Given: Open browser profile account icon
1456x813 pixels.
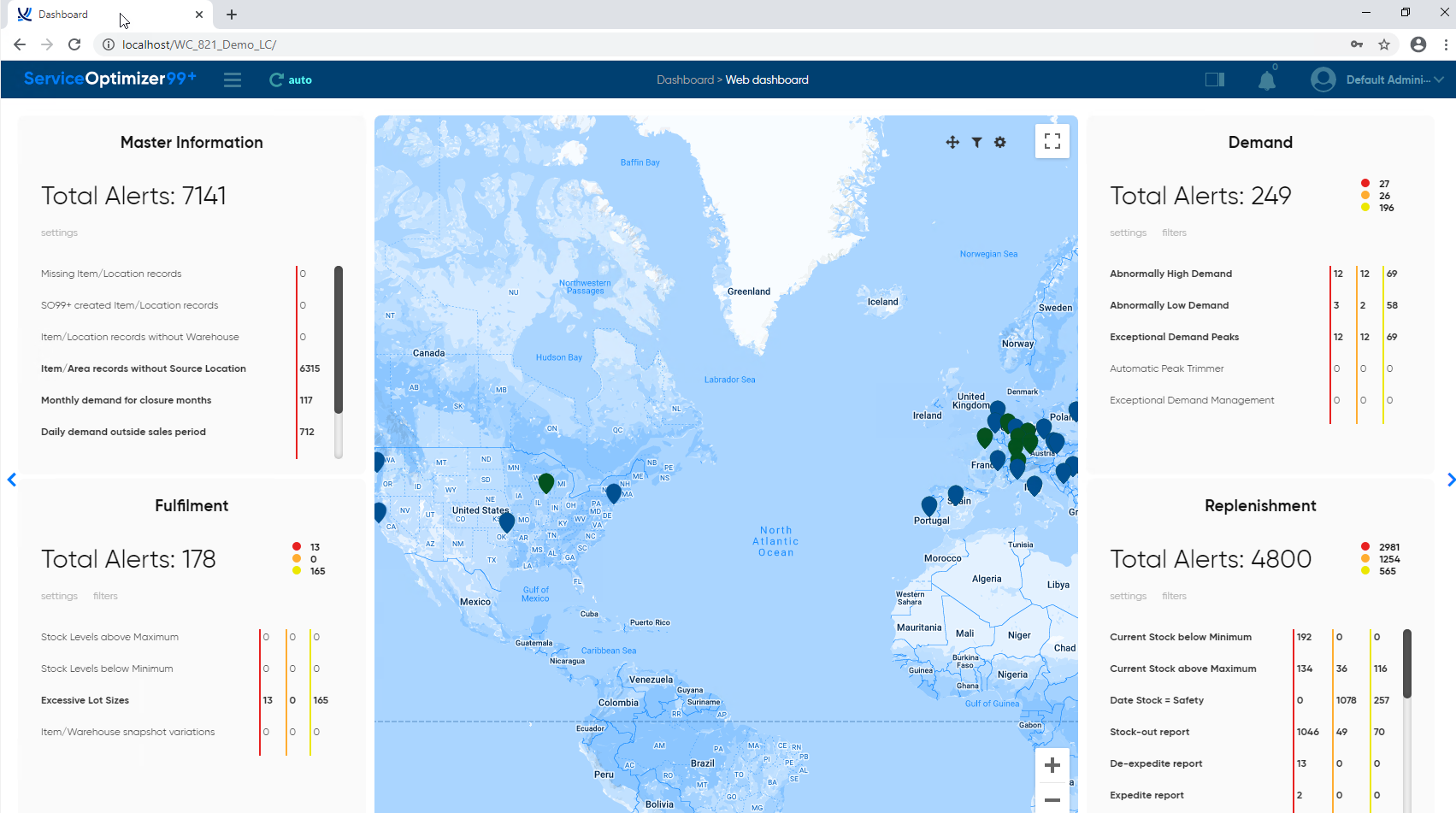Looking at the screenshot, I should 1418,44.
